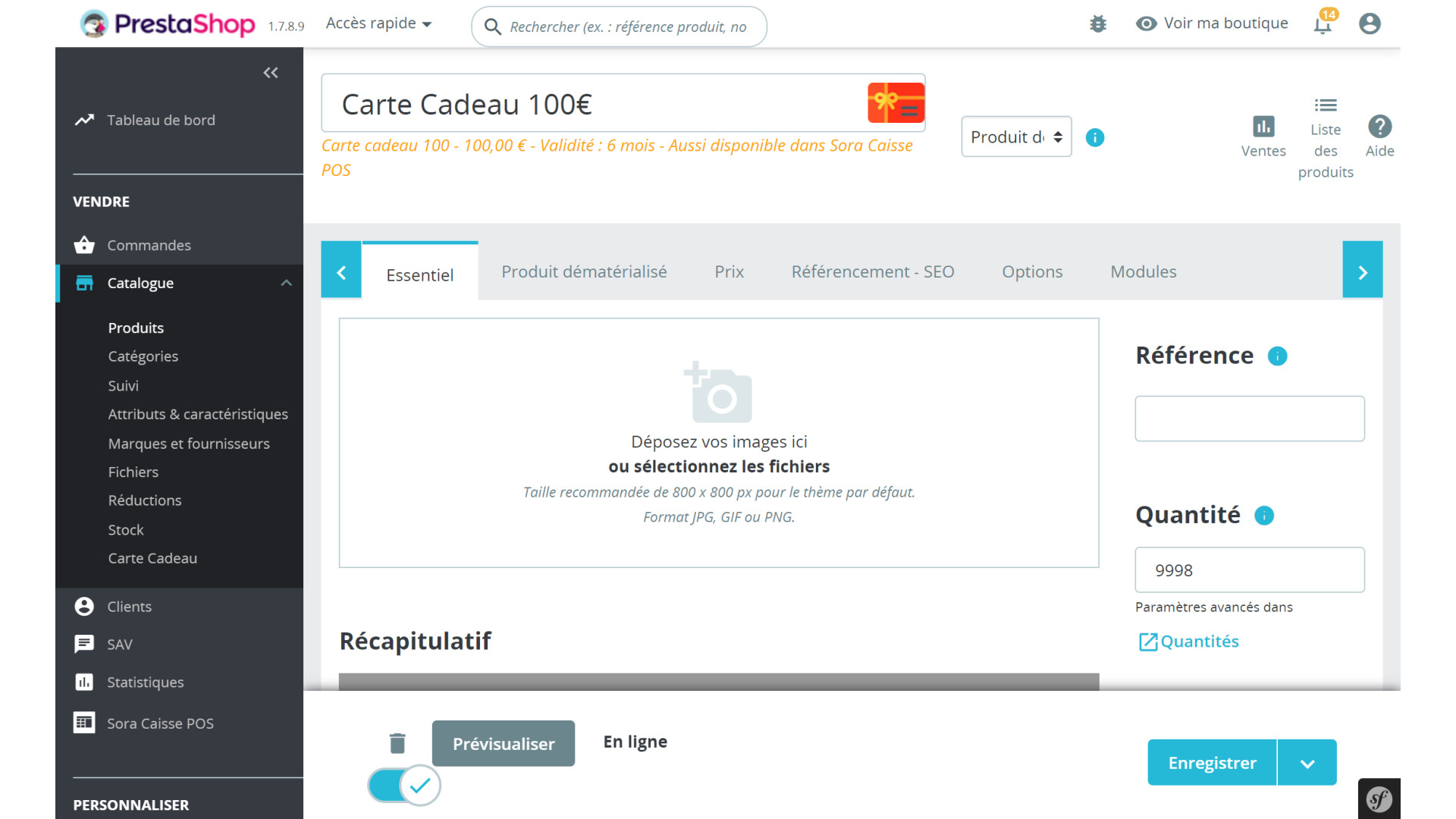Open the user profile avatar
This screenshot has height=819, width=1456.
1370,24
